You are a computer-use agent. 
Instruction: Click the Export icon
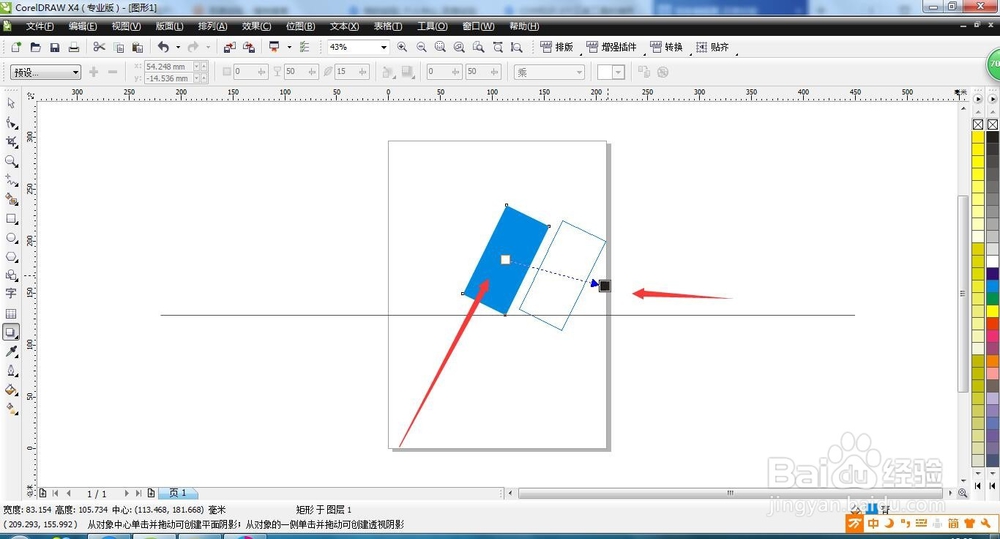249,47
